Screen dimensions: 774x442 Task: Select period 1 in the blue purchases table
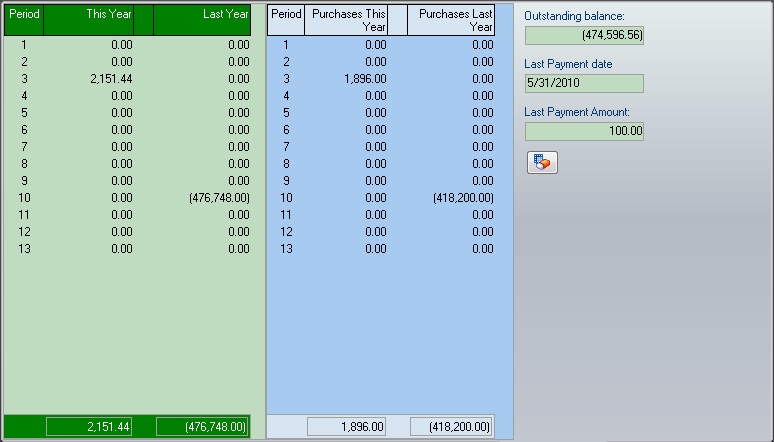coord(286,45)
